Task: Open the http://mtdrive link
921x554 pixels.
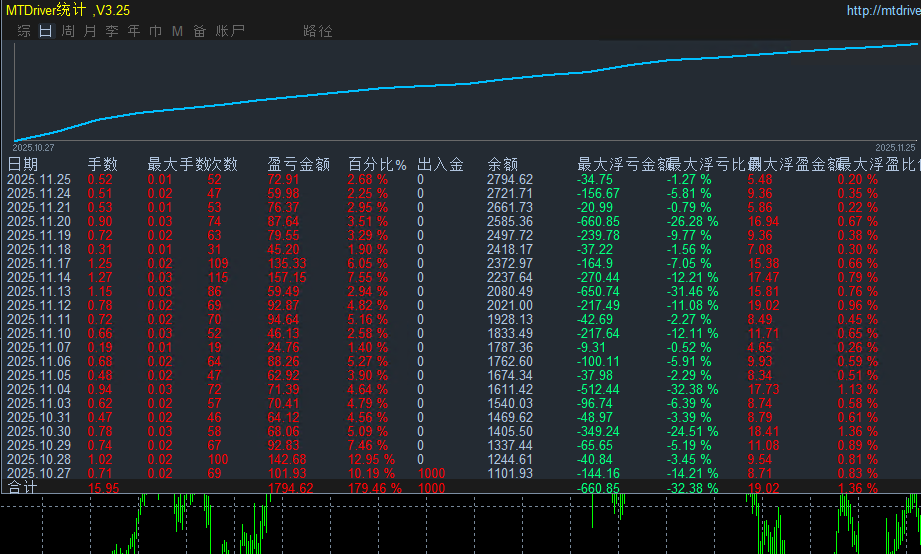Action: pyautogui.click(x=882, y=11)
